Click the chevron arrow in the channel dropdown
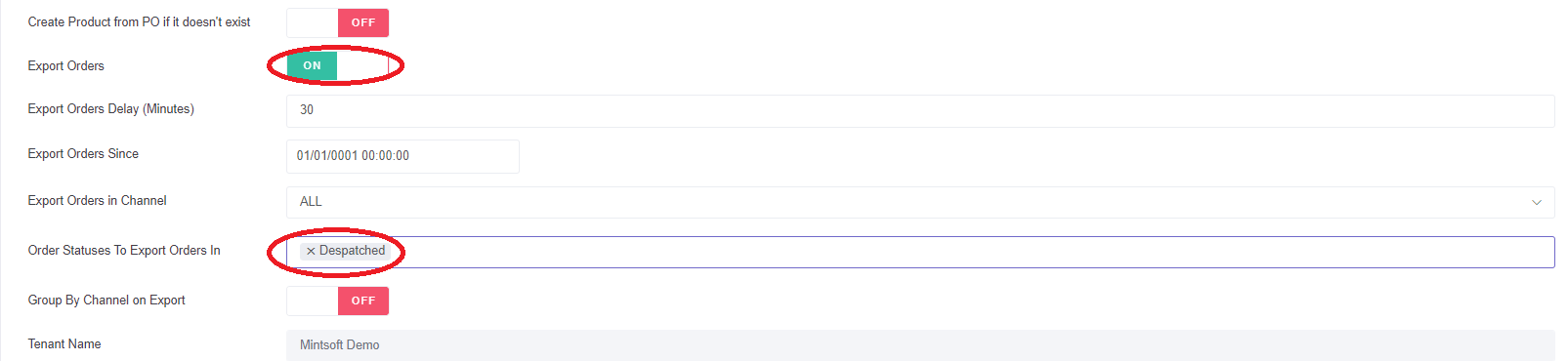Viewport: 1568px width, 361px height. coord(1537,203)
